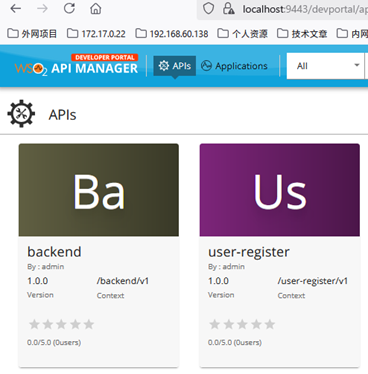Click user-register's 0.0/5.0 (0users) rating text

pos(235,342)
